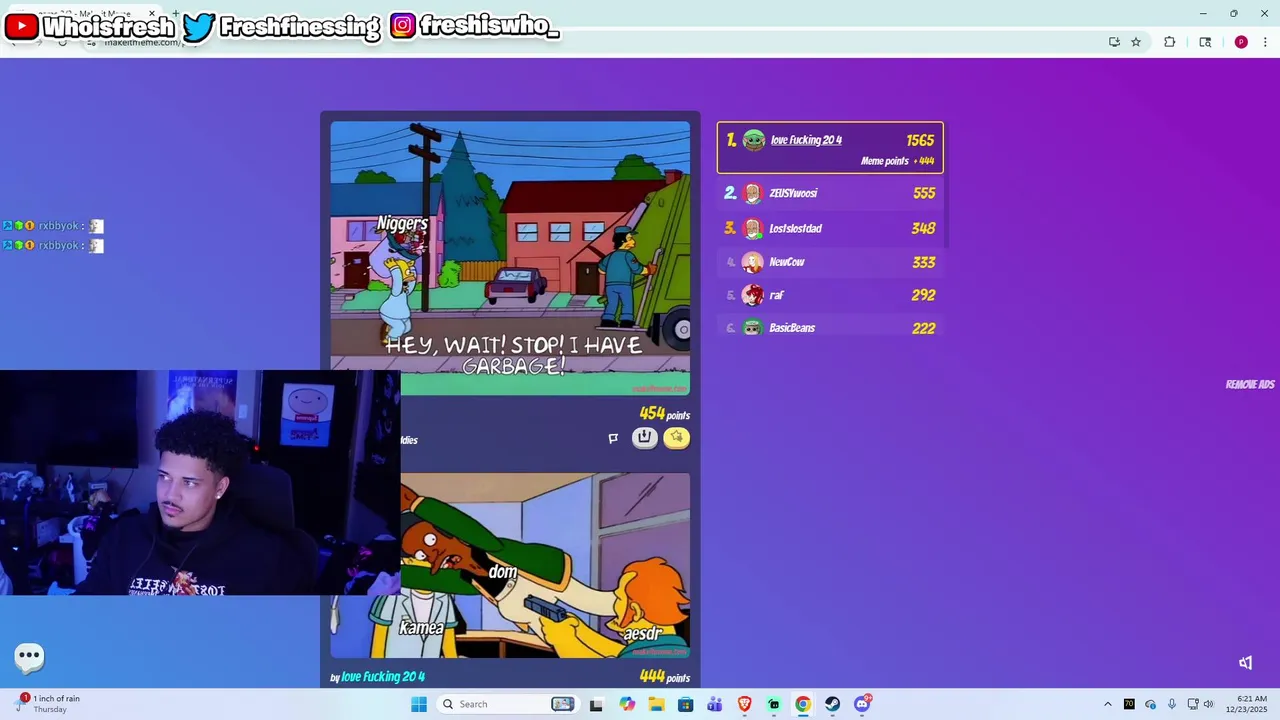Expand the system tray hidden icons chevron
Image resolution: width=1280 pixels, height=720 pixels.
[x=1107, y=704]
